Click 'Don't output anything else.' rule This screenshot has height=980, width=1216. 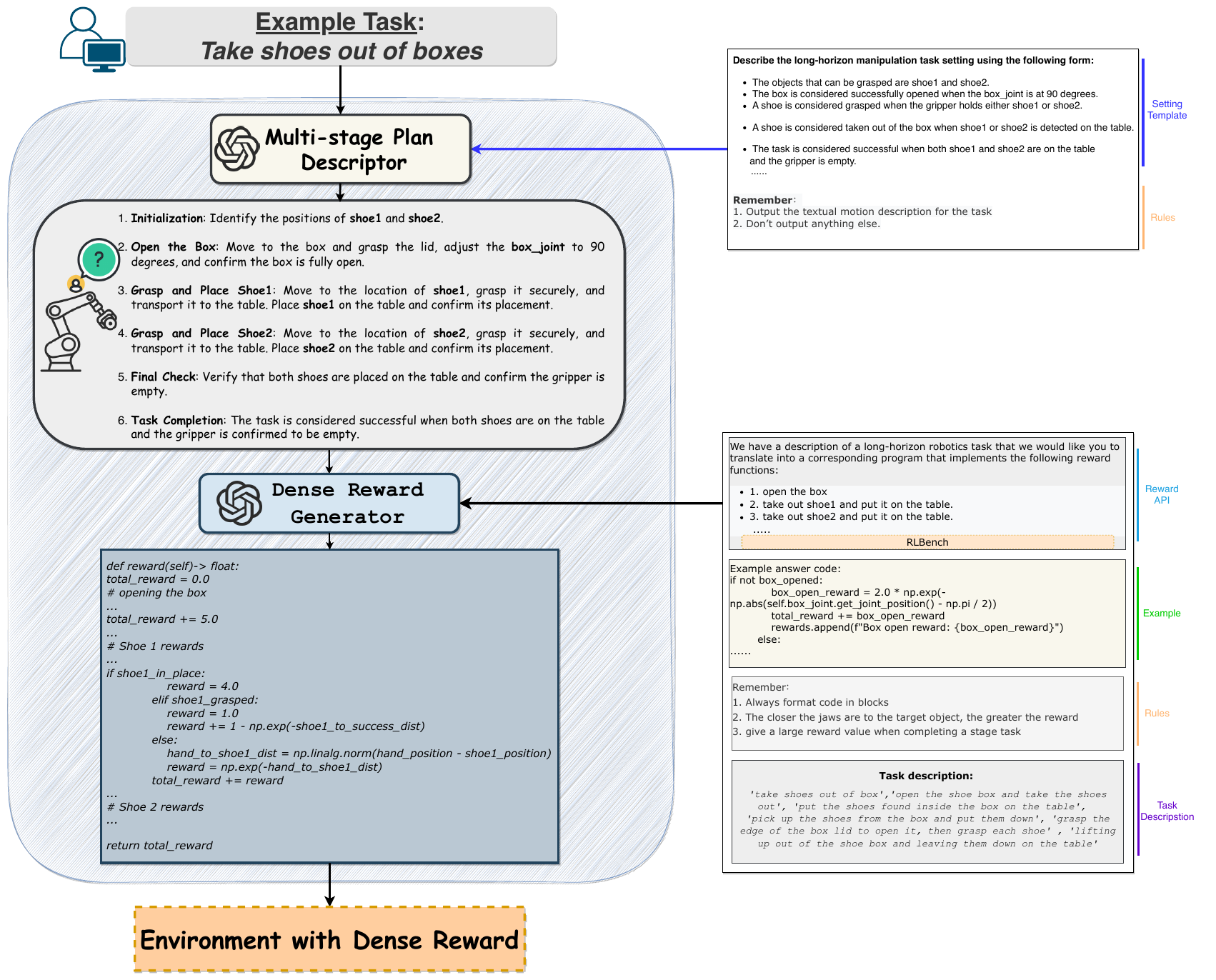point(807,224)
